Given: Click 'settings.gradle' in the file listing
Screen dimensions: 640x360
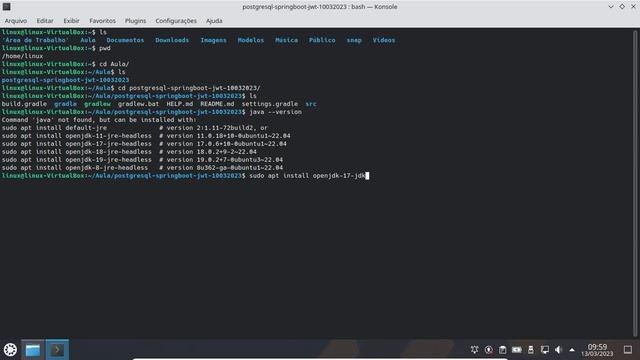Looking at the screenshot, I should tap(270, 104).
